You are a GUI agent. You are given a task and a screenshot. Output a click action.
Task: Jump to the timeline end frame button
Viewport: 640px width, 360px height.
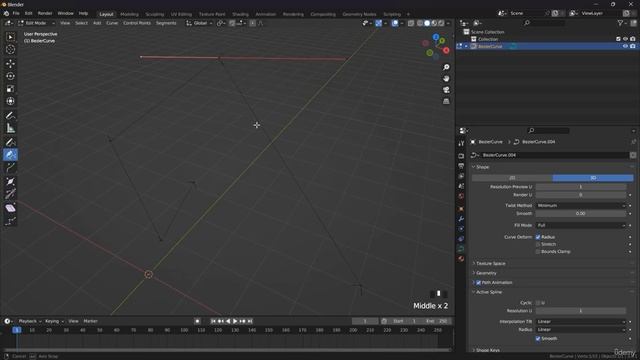pos(250,322)
